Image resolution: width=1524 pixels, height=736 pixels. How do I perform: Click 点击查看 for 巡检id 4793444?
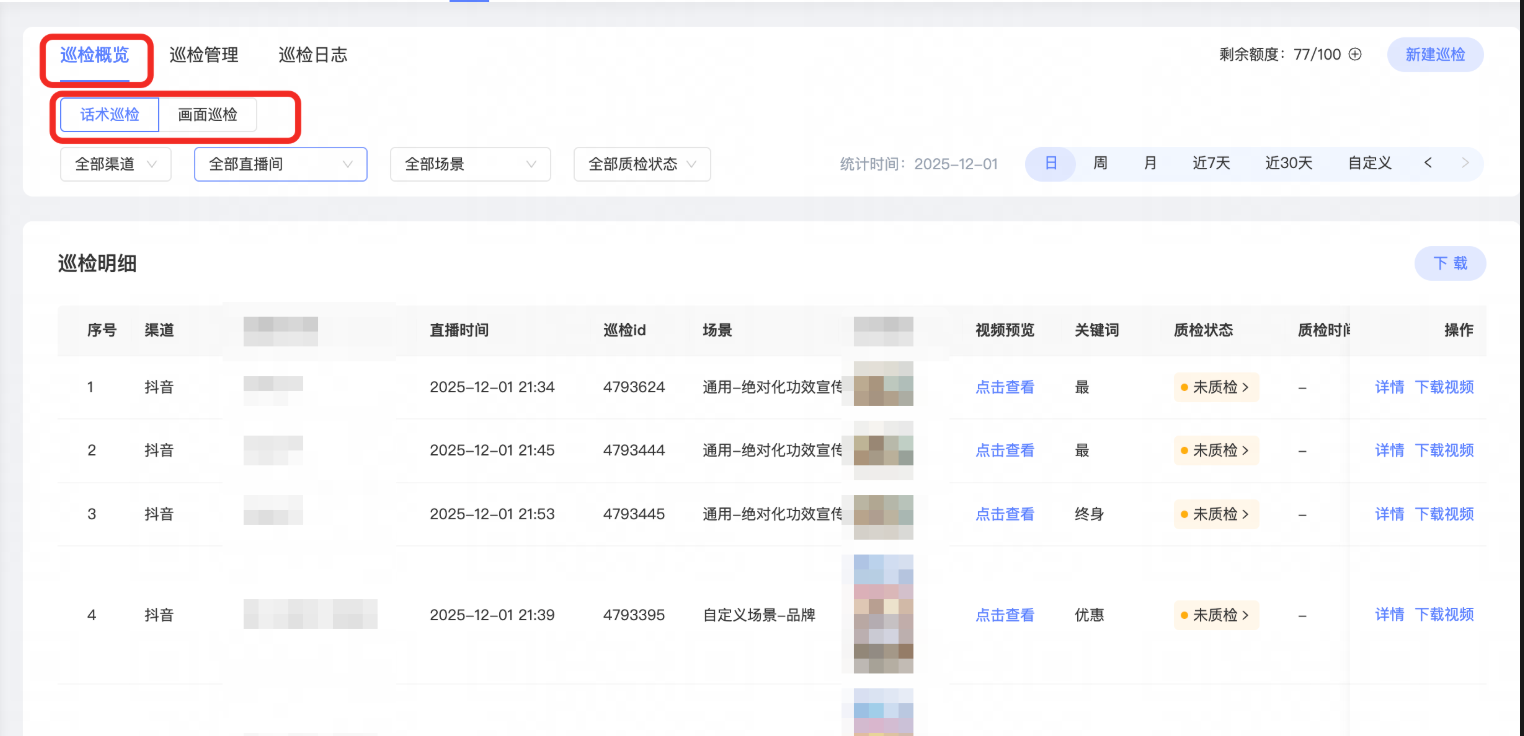click(x=1005, y=450)
